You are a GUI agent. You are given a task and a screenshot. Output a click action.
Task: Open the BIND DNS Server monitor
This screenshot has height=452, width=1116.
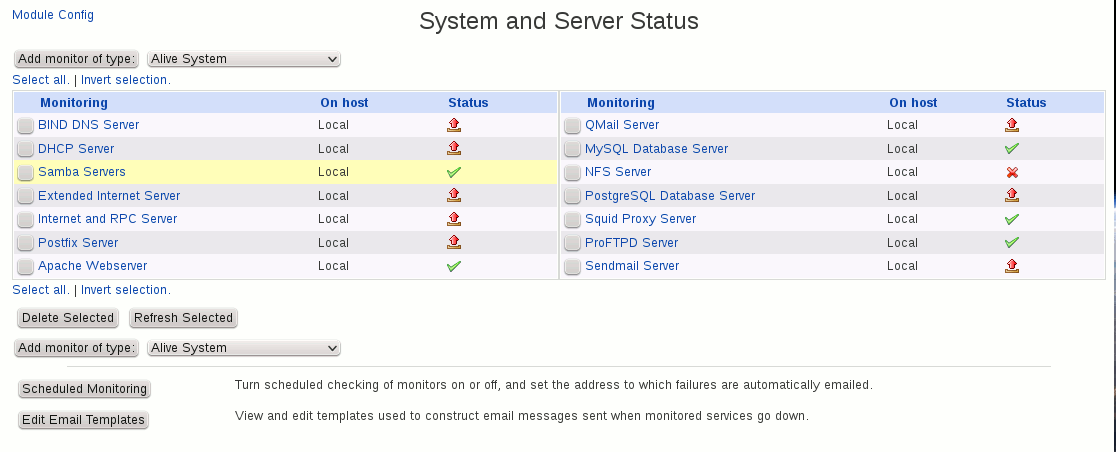point(88,125)
